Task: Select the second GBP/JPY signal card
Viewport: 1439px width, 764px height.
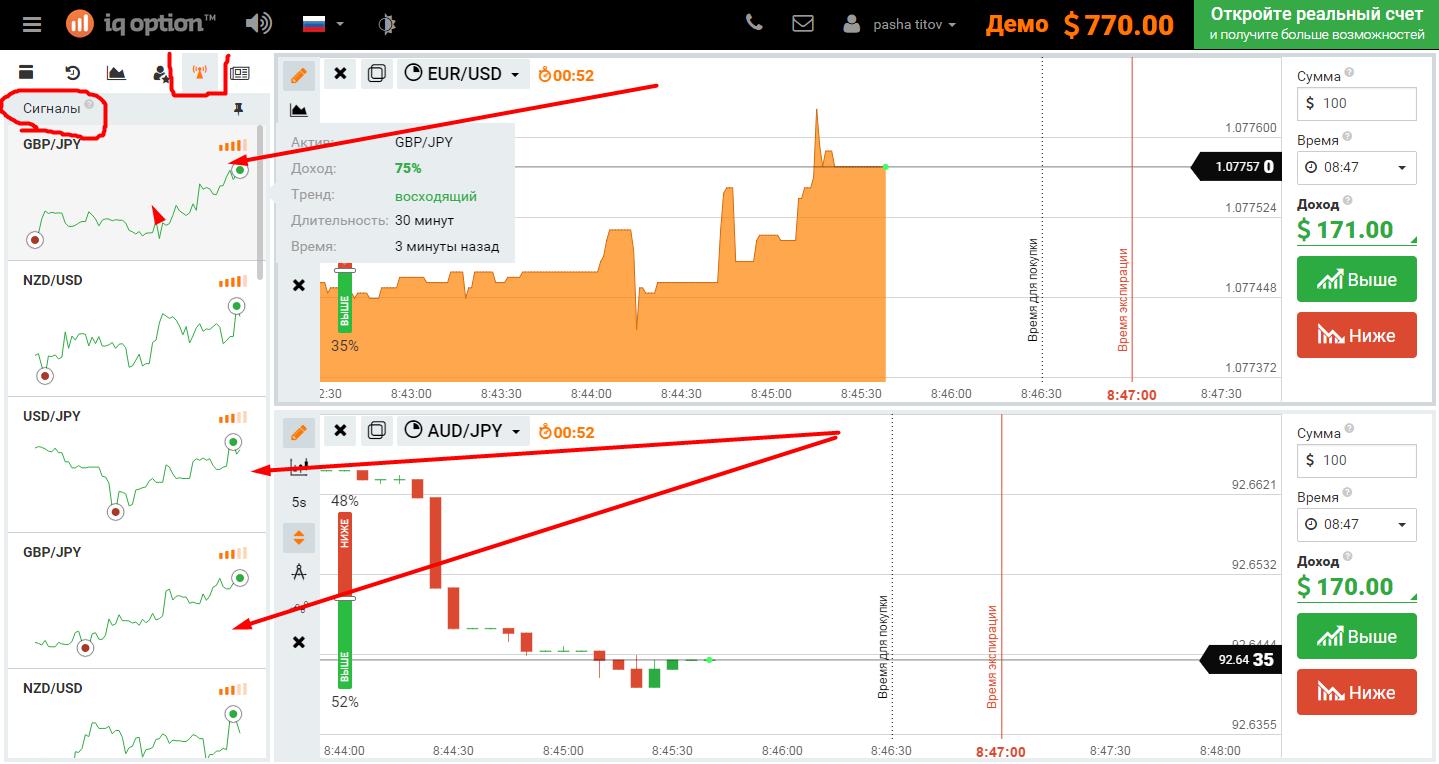Action: point(134,601)
